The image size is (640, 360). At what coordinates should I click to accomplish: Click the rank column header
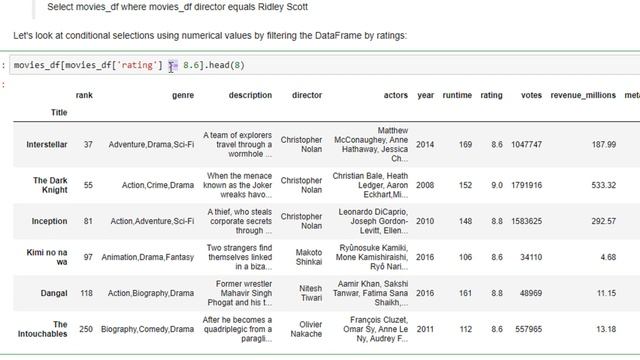click(84, 95)
